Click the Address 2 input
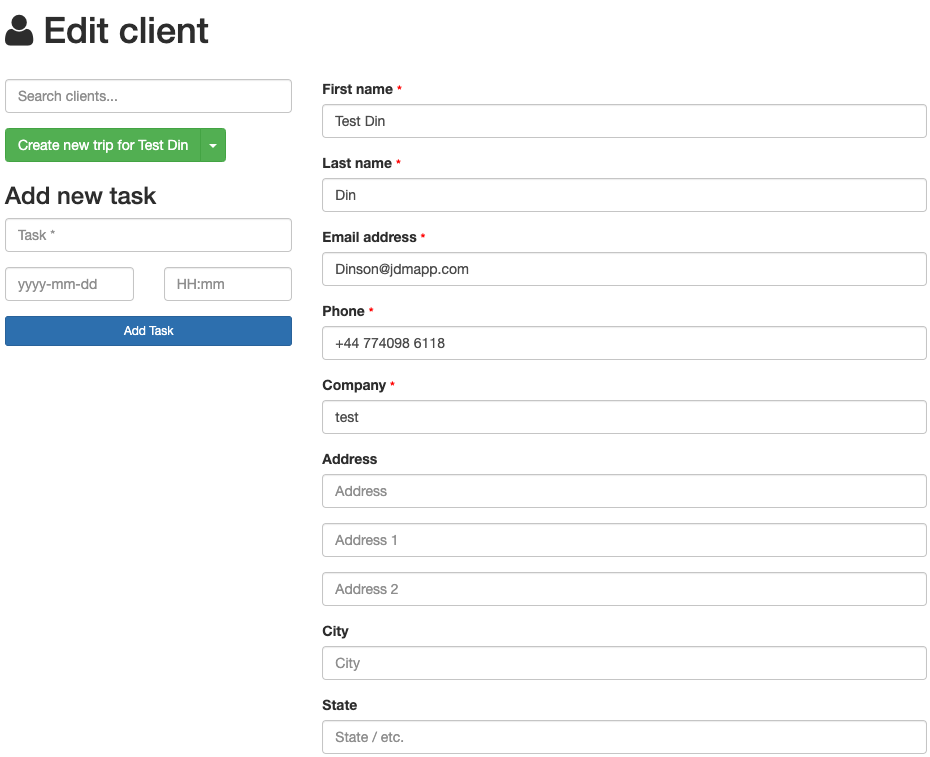 (x=624, y=589)
